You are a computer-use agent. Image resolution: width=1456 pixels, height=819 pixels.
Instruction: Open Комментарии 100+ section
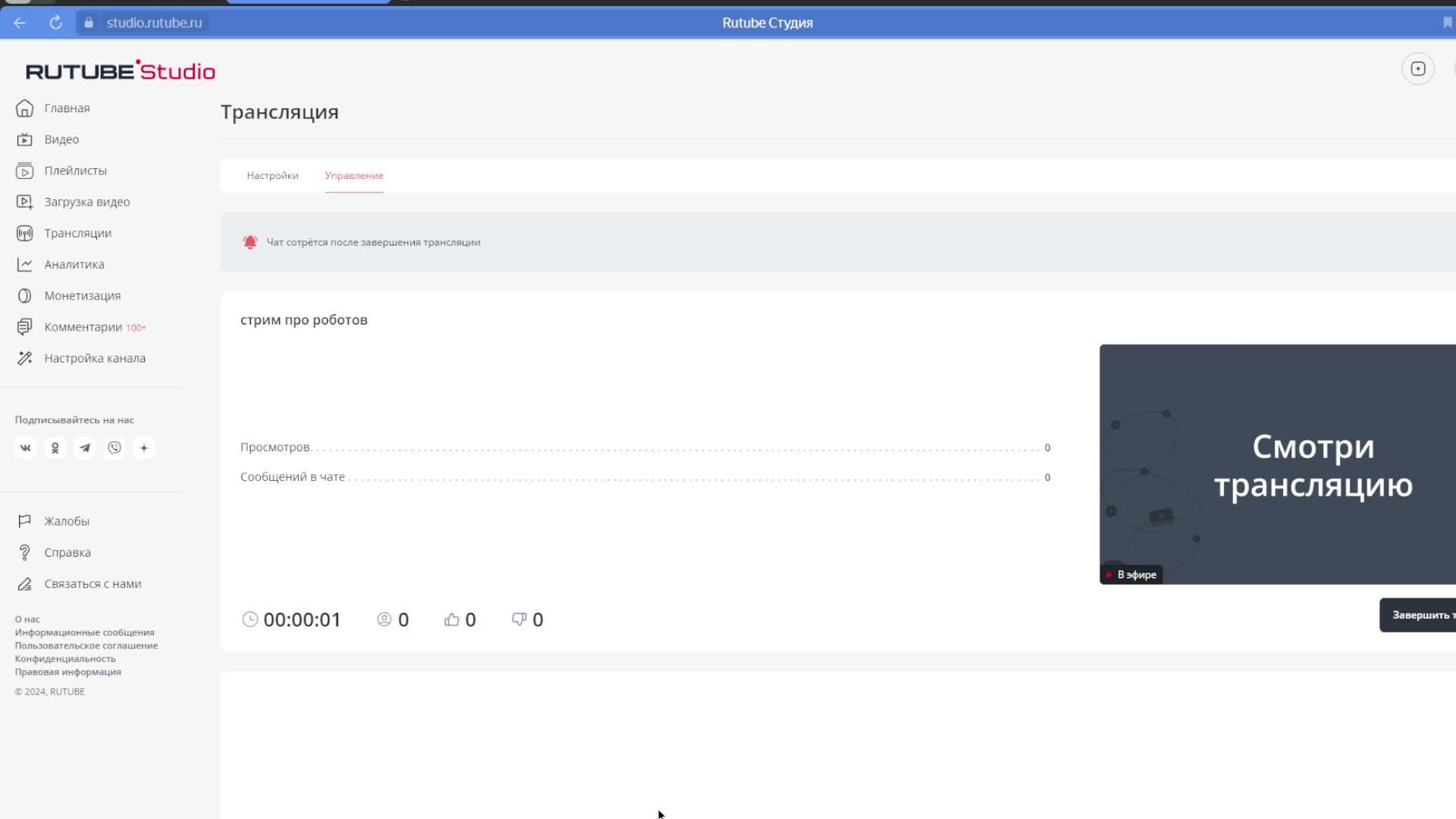click(x=95, y=327)
